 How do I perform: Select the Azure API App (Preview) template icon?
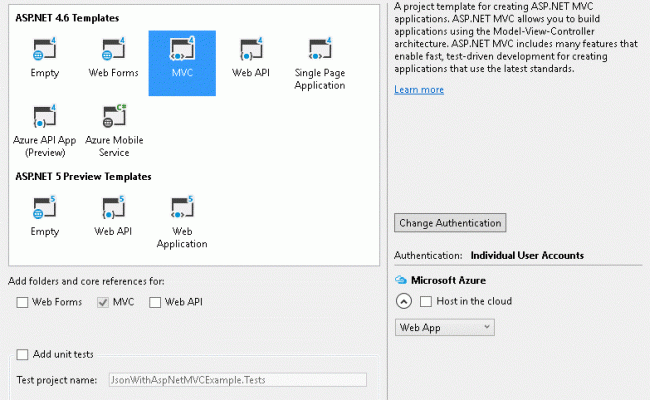pyautogui.click(x=44, y=116)
